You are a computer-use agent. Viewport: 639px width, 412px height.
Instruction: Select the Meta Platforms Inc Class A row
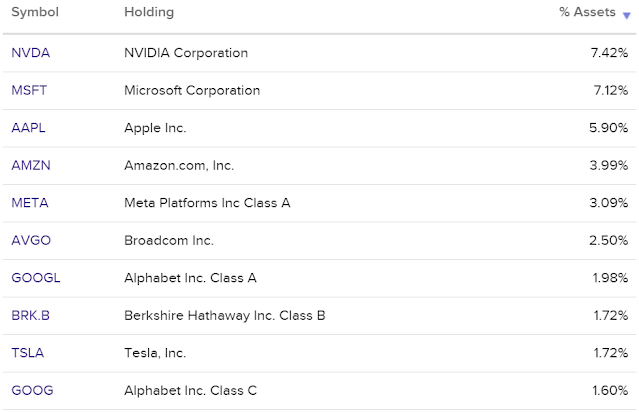click(207, 203)
